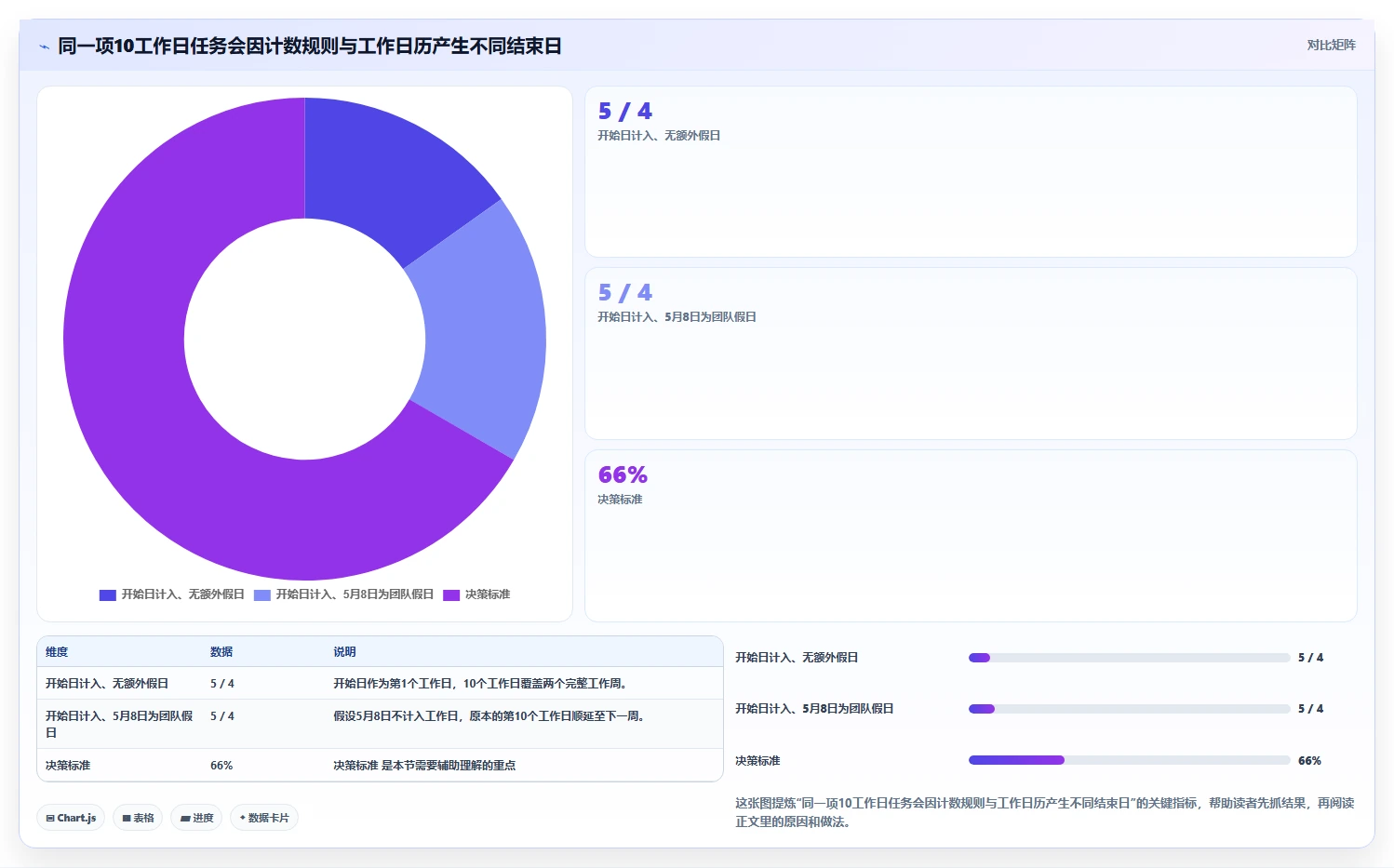Screen dimensions: 1394x868
Task: Click description starting 开始日作为第1个工作日
Action: coord(481,684)
